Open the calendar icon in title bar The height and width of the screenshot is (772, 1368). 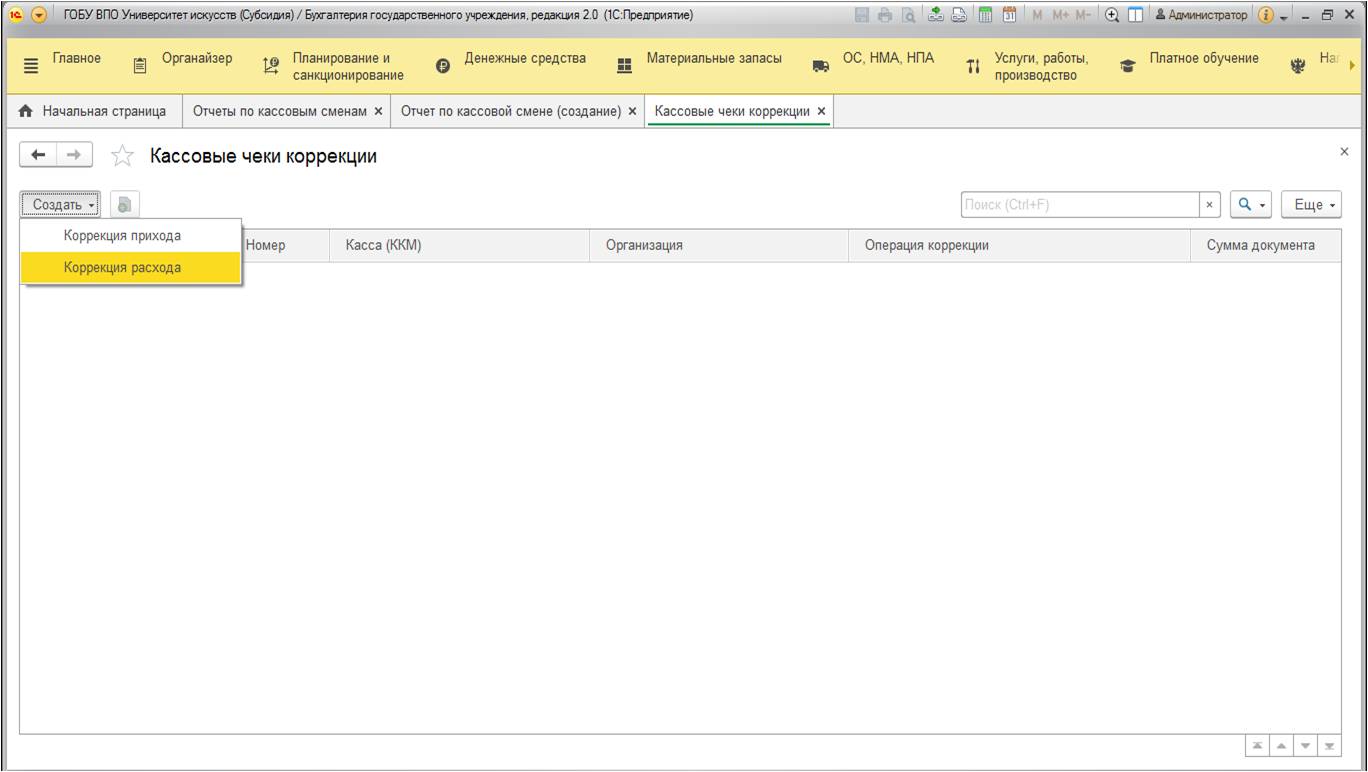[x=1009, y=15]
